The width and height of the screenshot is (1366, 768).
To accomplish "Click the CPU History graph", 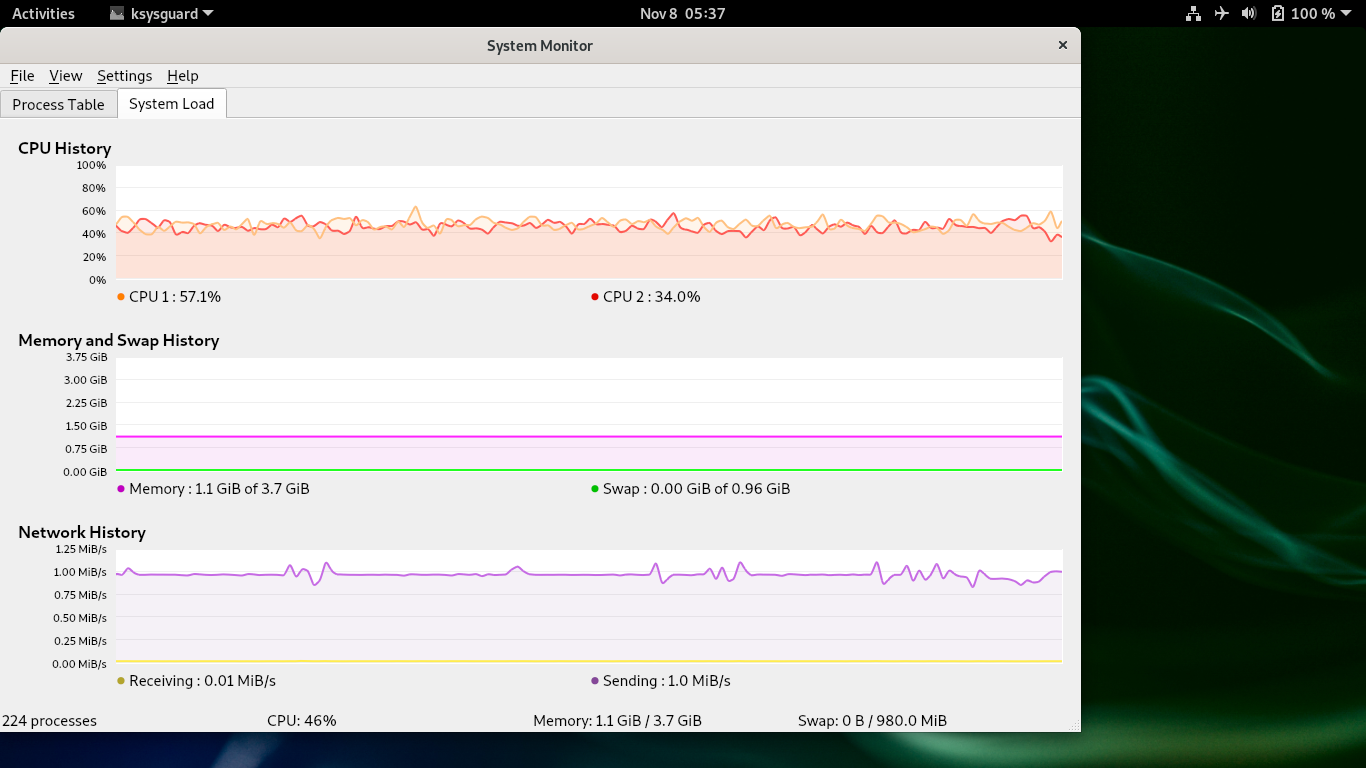I will [589, 222].
